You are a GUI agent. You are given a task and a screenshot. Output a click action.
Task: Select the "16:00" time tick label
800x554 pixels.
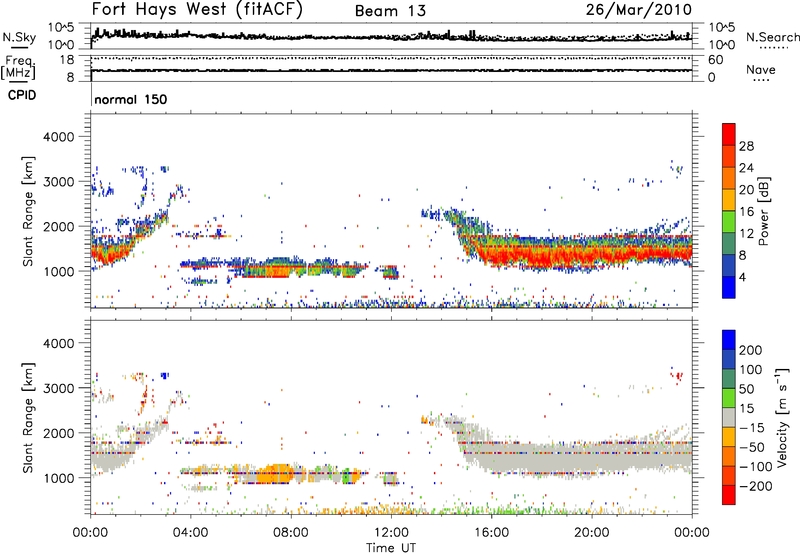[491, 533]
